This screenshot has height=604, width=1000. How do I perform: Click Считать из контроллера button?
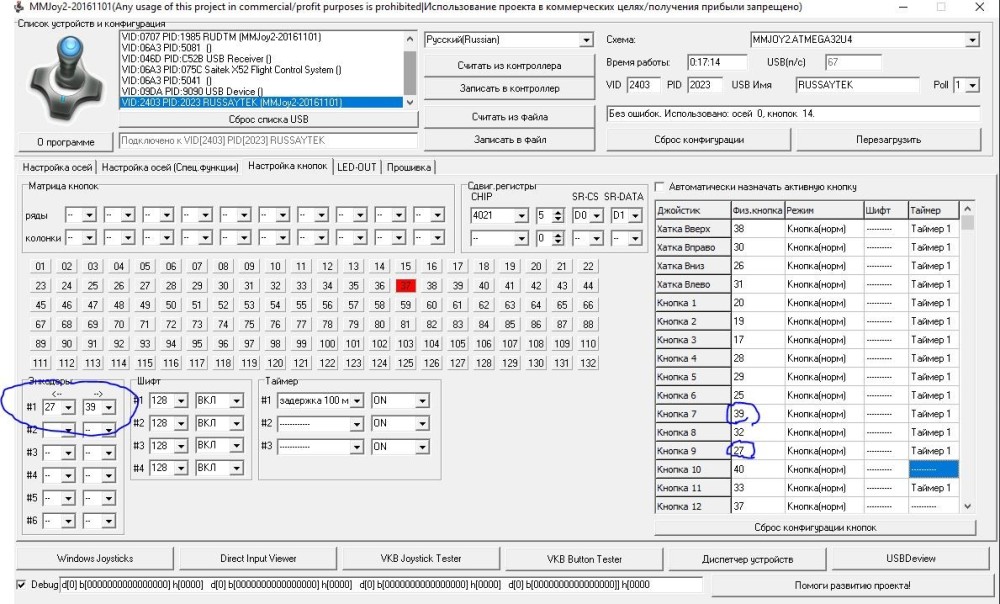pos(509,66)
